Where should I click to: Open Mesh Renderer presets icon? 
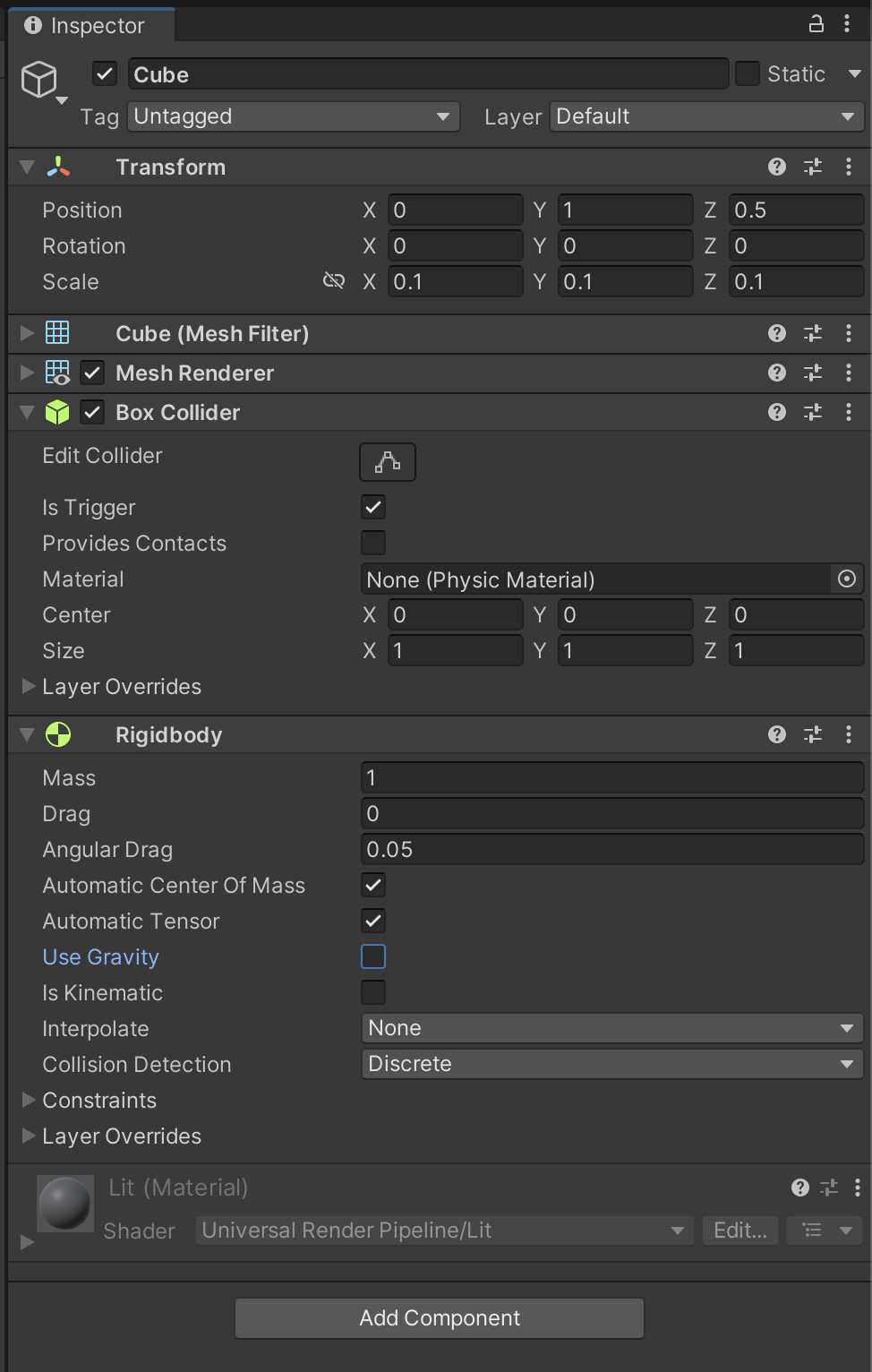coord(813,373)
